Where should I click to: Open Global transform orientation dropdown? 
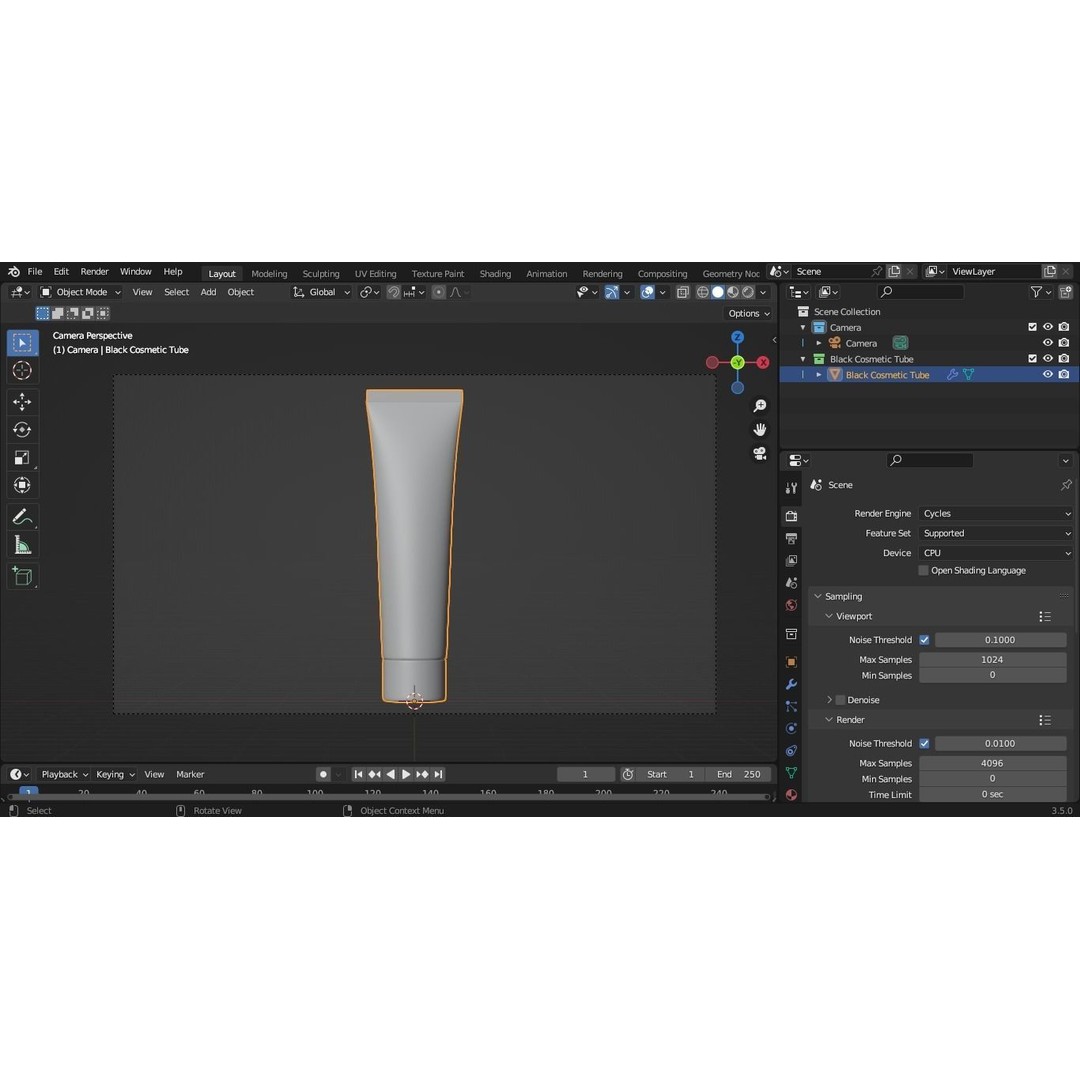[322, 292]
